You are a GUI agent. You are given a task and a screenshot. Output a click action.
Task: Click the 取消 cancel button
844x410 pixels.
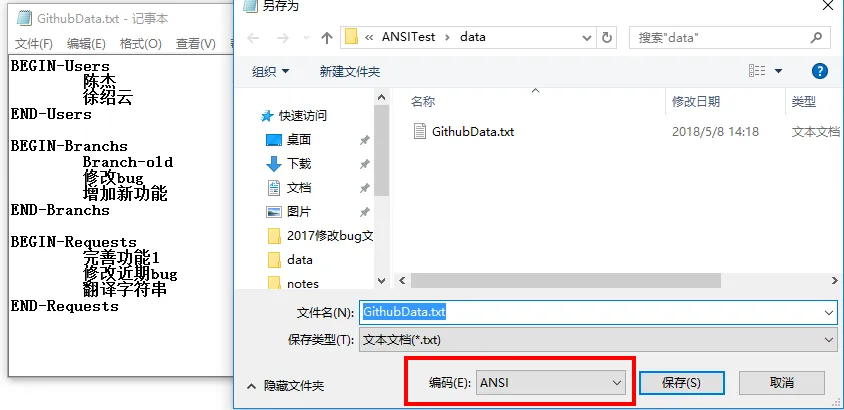coord(782,383)
